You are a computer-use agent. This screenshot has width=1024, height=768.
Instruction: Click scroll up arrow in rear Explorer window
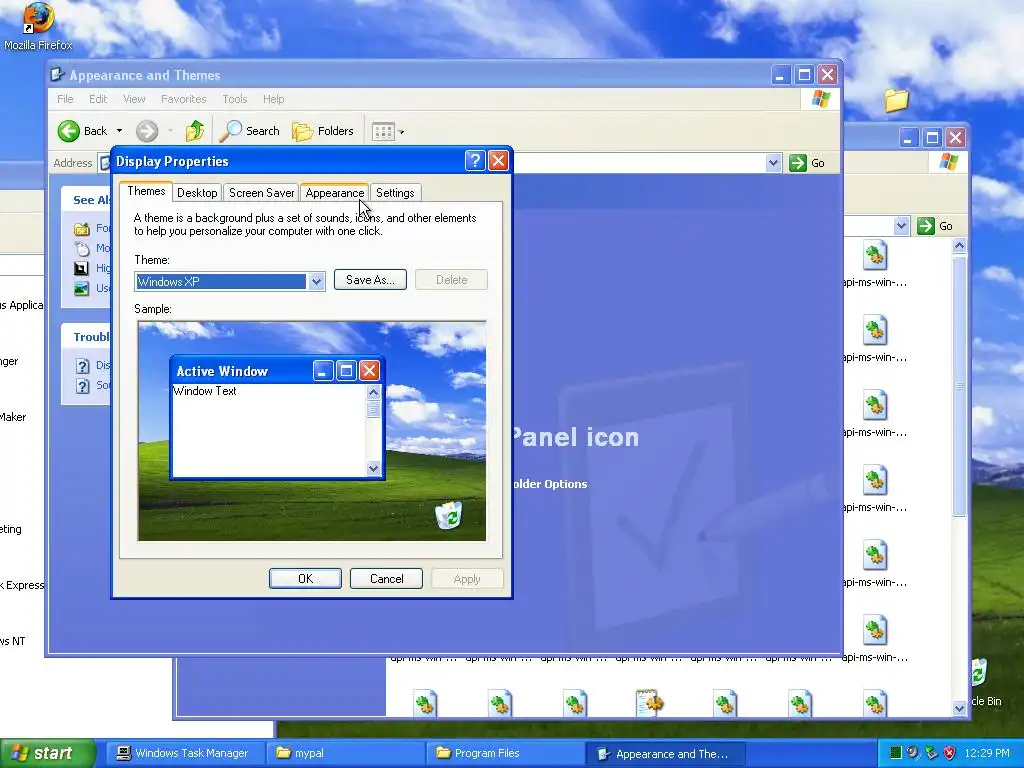[x=959, y=246]
